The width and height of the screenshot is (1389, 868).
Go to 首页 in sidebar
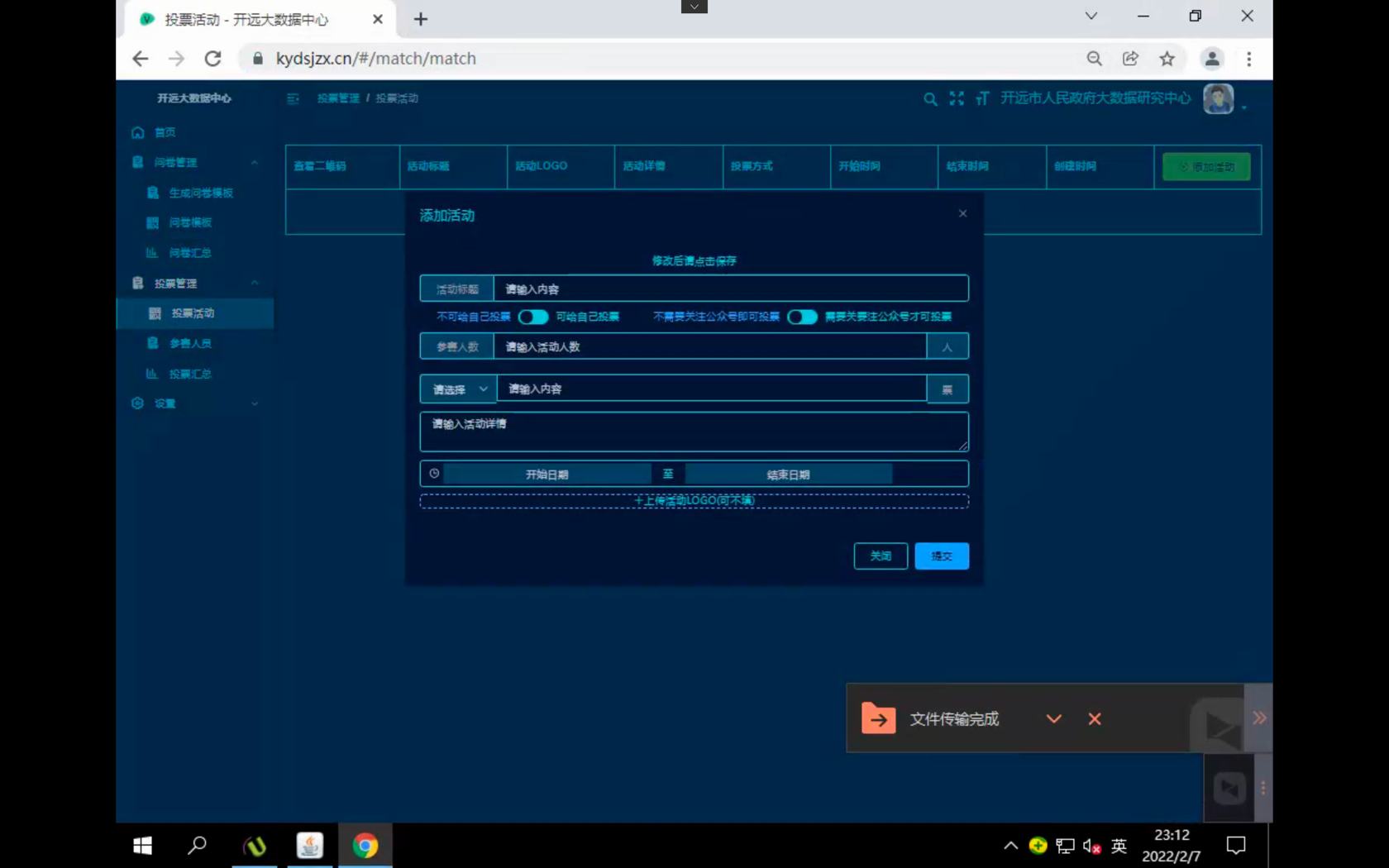point(165,132)
